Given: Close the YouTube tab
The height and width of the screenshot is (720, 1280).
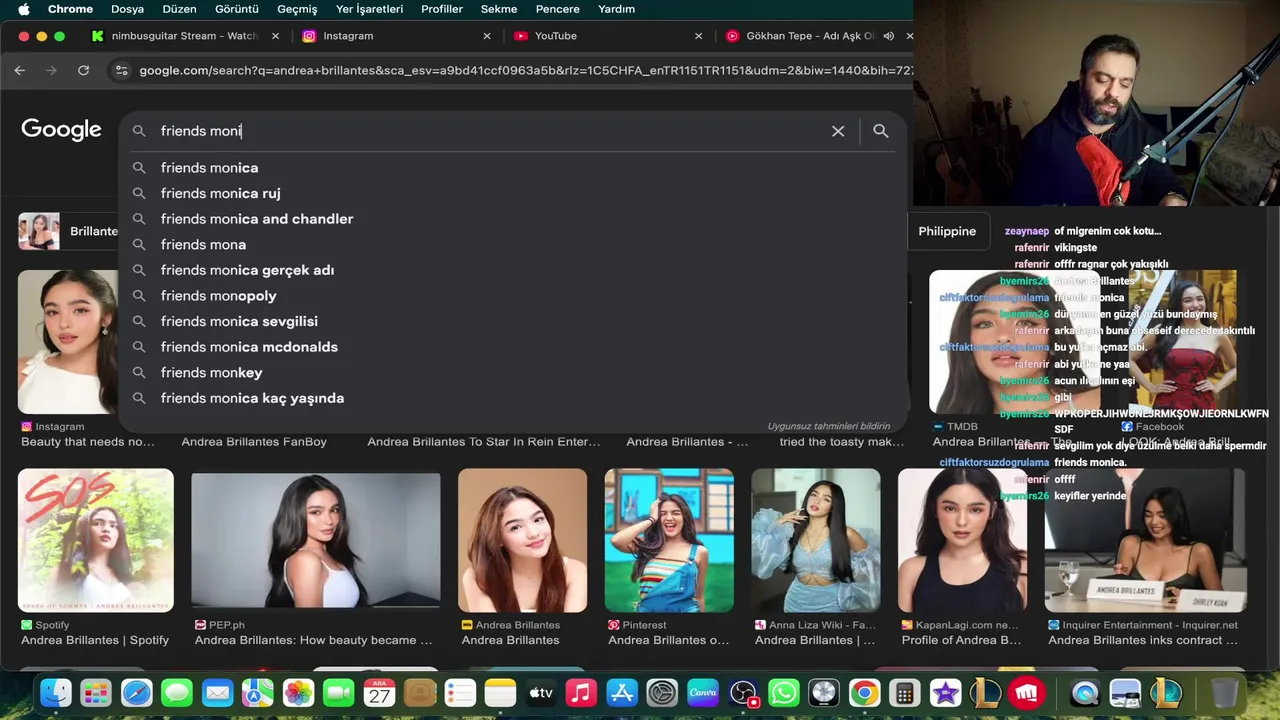Looking at the screenshot, I should point(698,36).
